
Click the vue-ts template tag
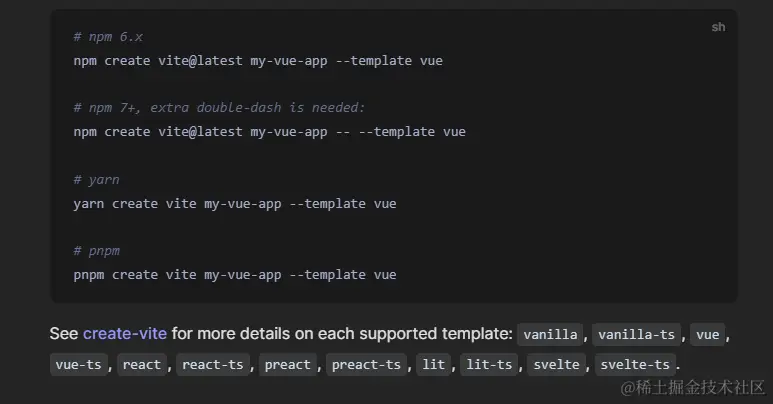[79, 365]
